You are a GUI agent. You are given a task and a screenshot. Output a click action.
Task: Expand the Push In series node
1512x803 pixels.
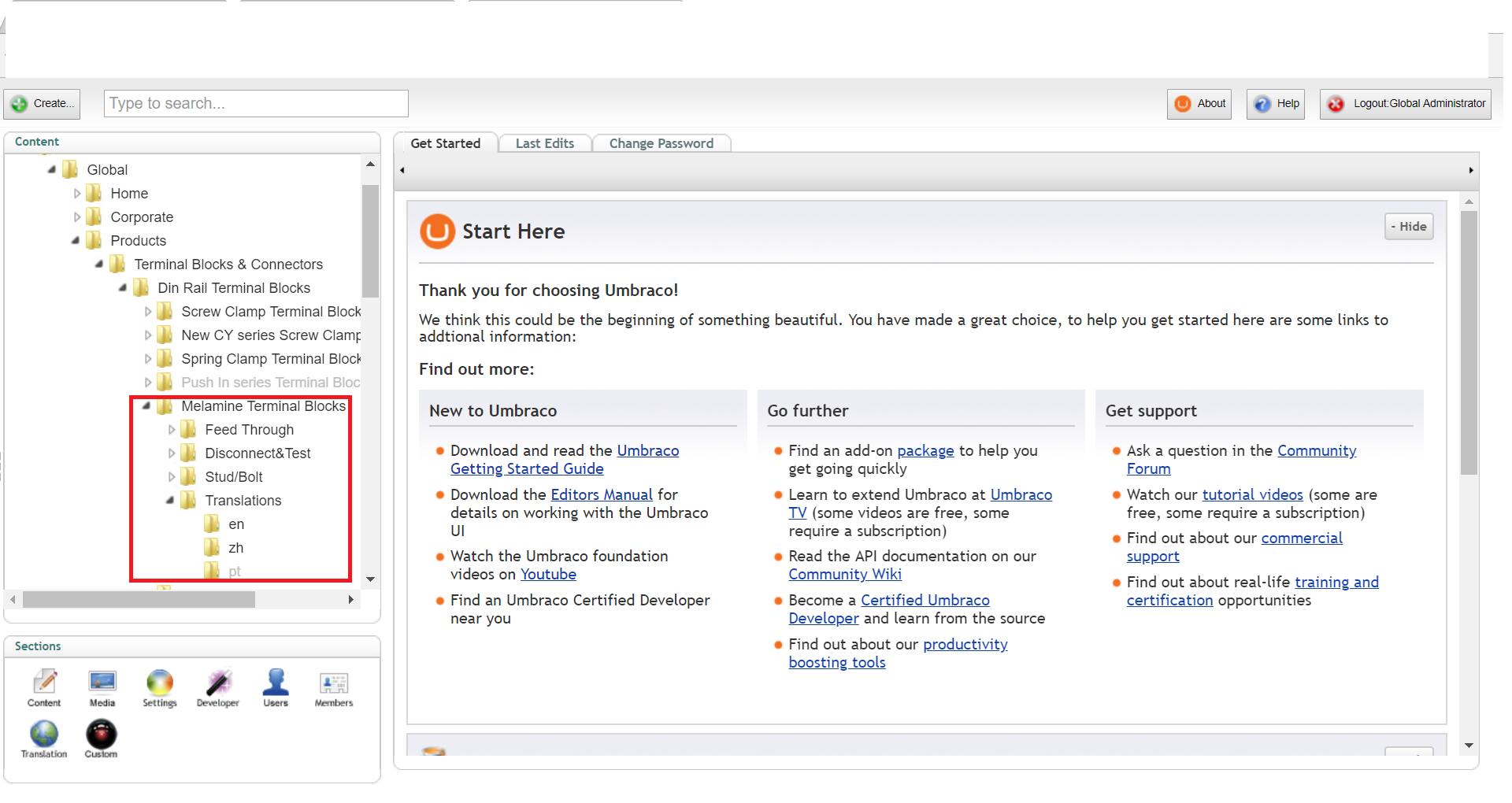coord(147,382)
